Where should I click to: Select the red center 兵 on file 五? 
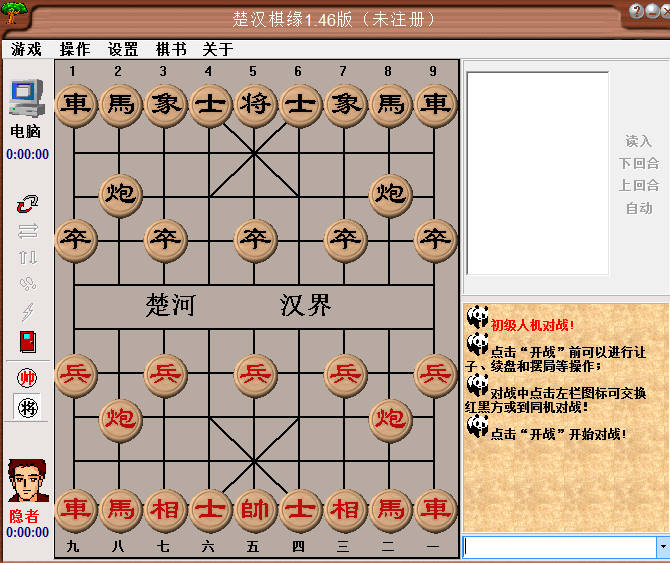(x=255, y=375)
